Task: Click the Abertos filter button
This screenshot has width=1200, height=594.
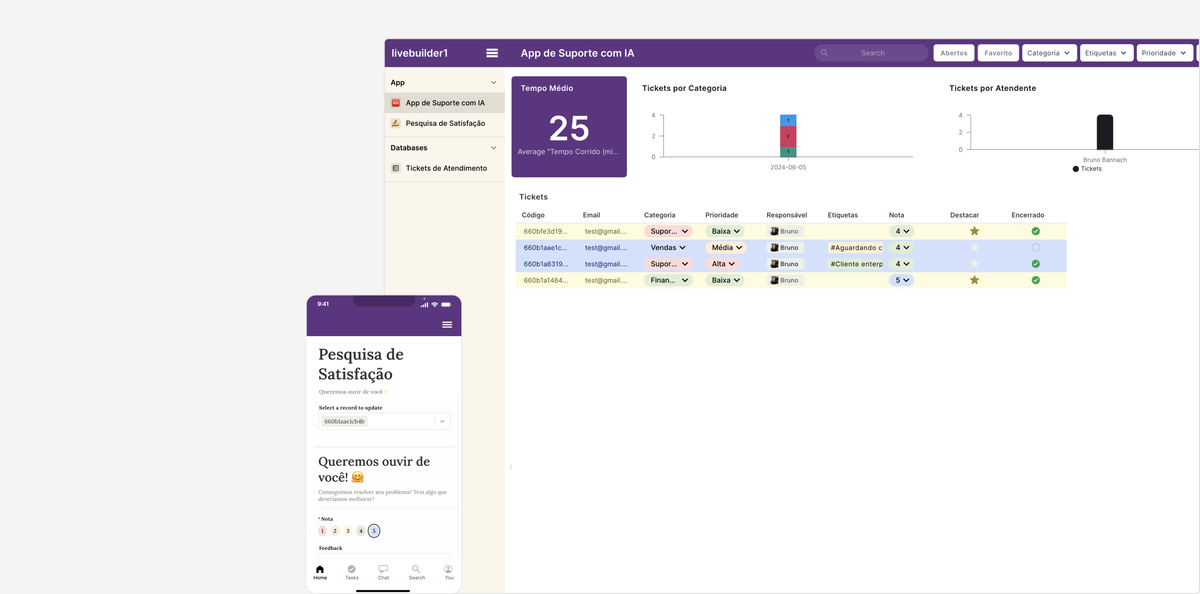Action: click(x=953, y=52)
